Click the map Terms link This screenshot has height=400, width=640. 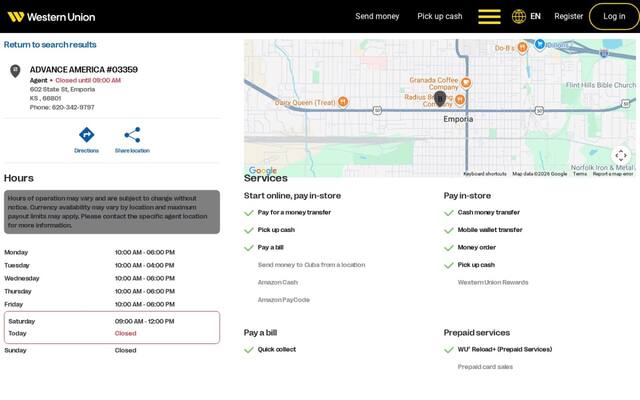click(580, 174)
